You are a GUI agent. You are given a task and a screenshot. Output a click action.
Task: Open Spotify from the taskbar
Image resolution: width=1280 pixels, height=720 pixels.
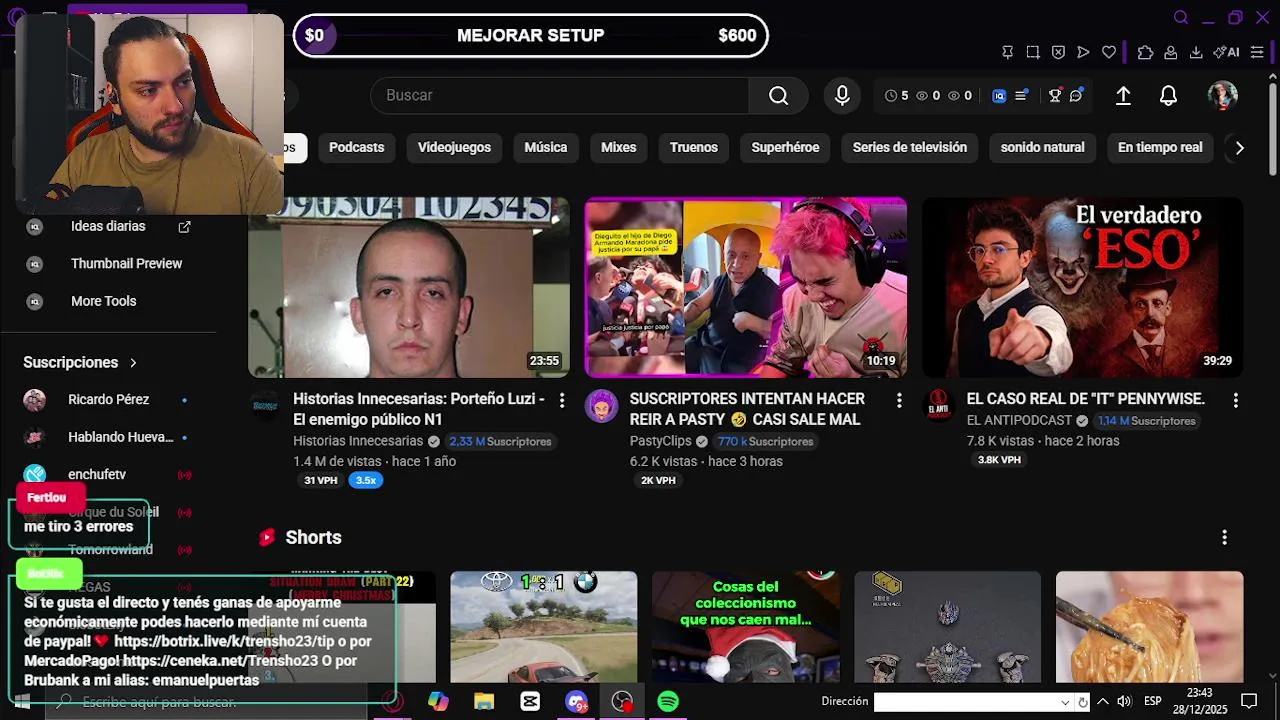coord(668,702)
